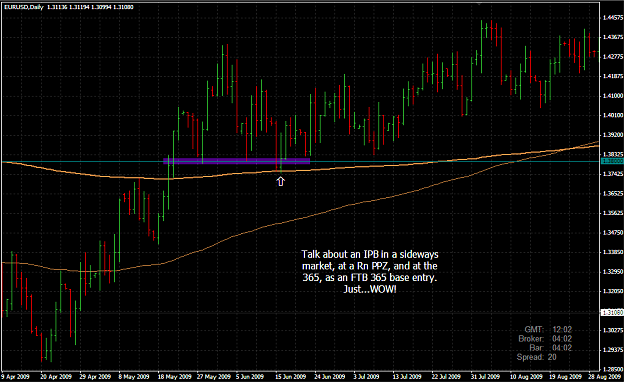Click the 1.28500 price axis label
The height and width of the screenshot is (383, 625).
pos(613,369)
